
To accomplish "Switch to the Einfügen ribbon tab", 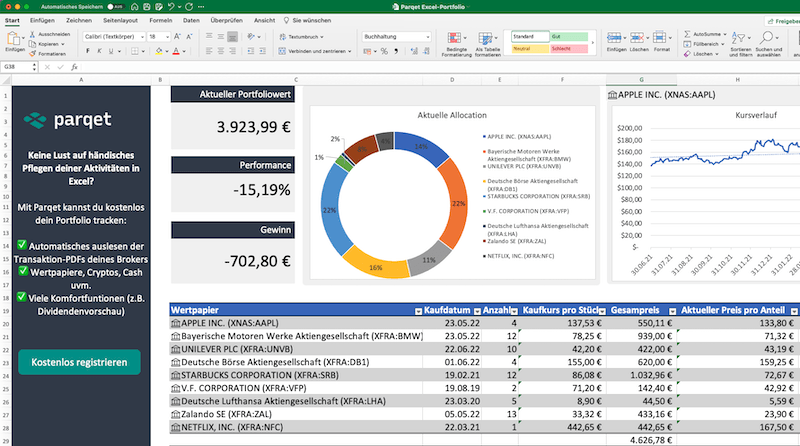I will [42, 20].
